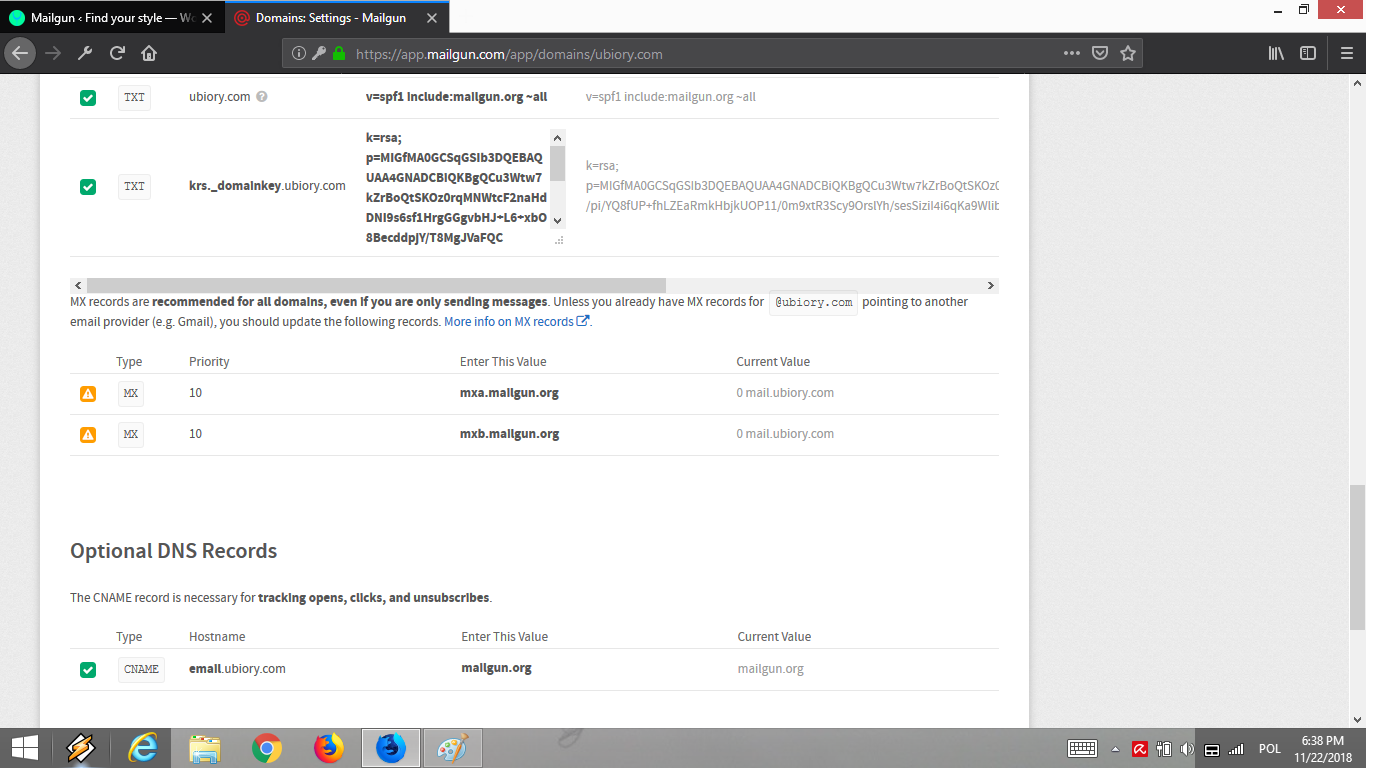This screenshot has height=768, width=1388.
Task: Go back to the previous page
Action: (21, 53)
